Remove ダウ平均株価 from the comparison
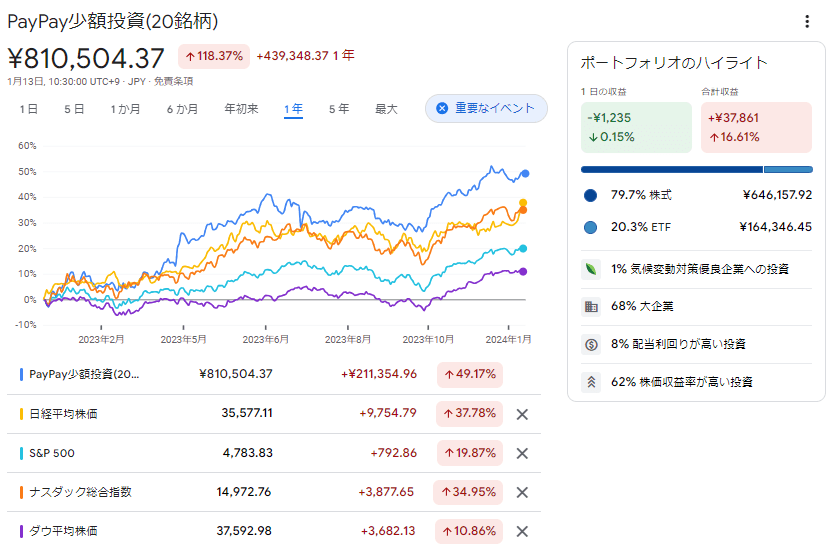Viewport: 832px width, 548px height. click(x=521, y=531)
